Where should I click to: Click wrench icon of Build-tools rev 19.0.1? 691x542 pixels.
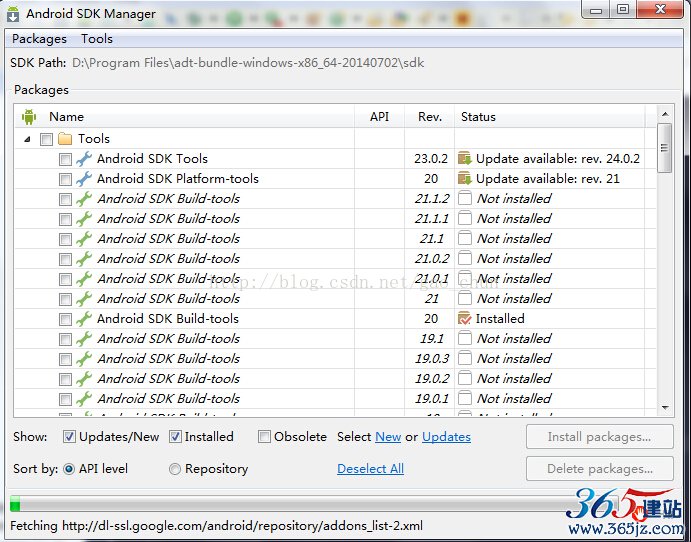84,399
